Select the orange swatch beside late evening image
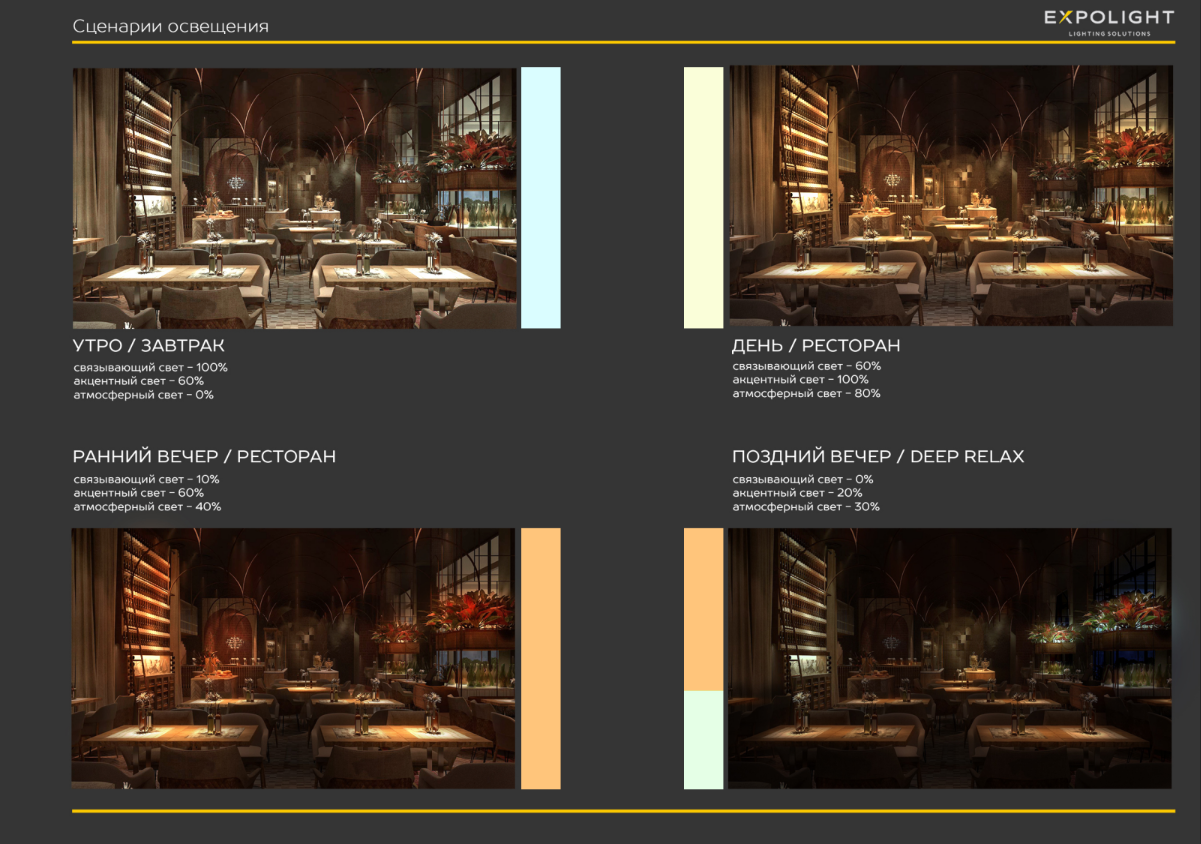 [703, 609]
